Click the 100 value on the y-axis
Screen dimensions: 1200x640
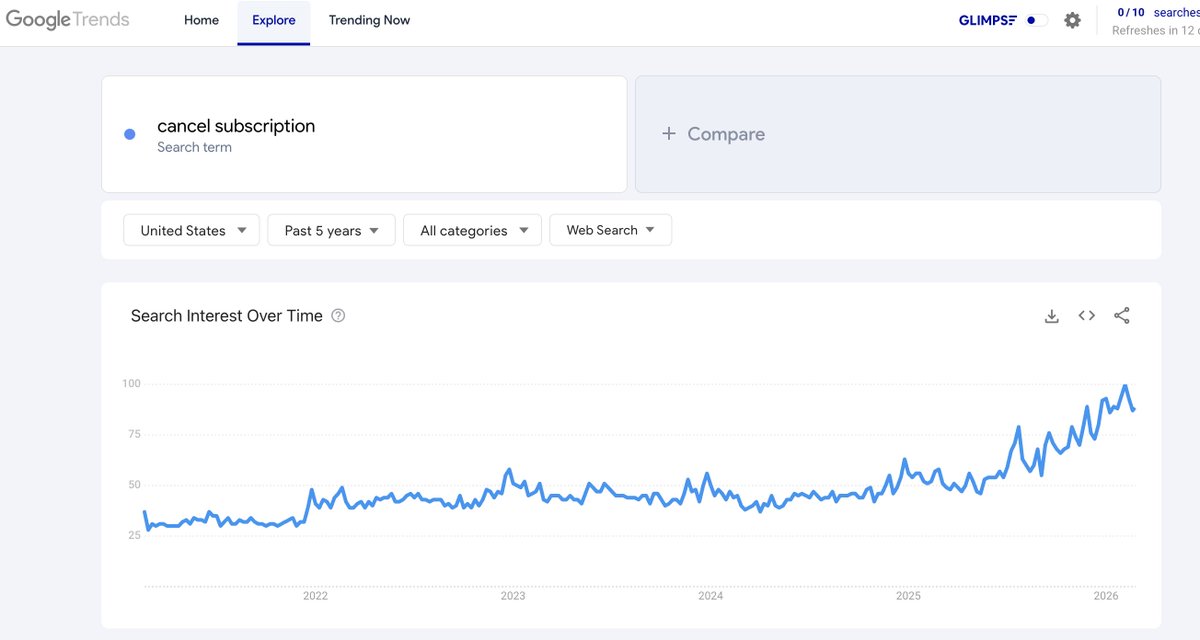131,384
